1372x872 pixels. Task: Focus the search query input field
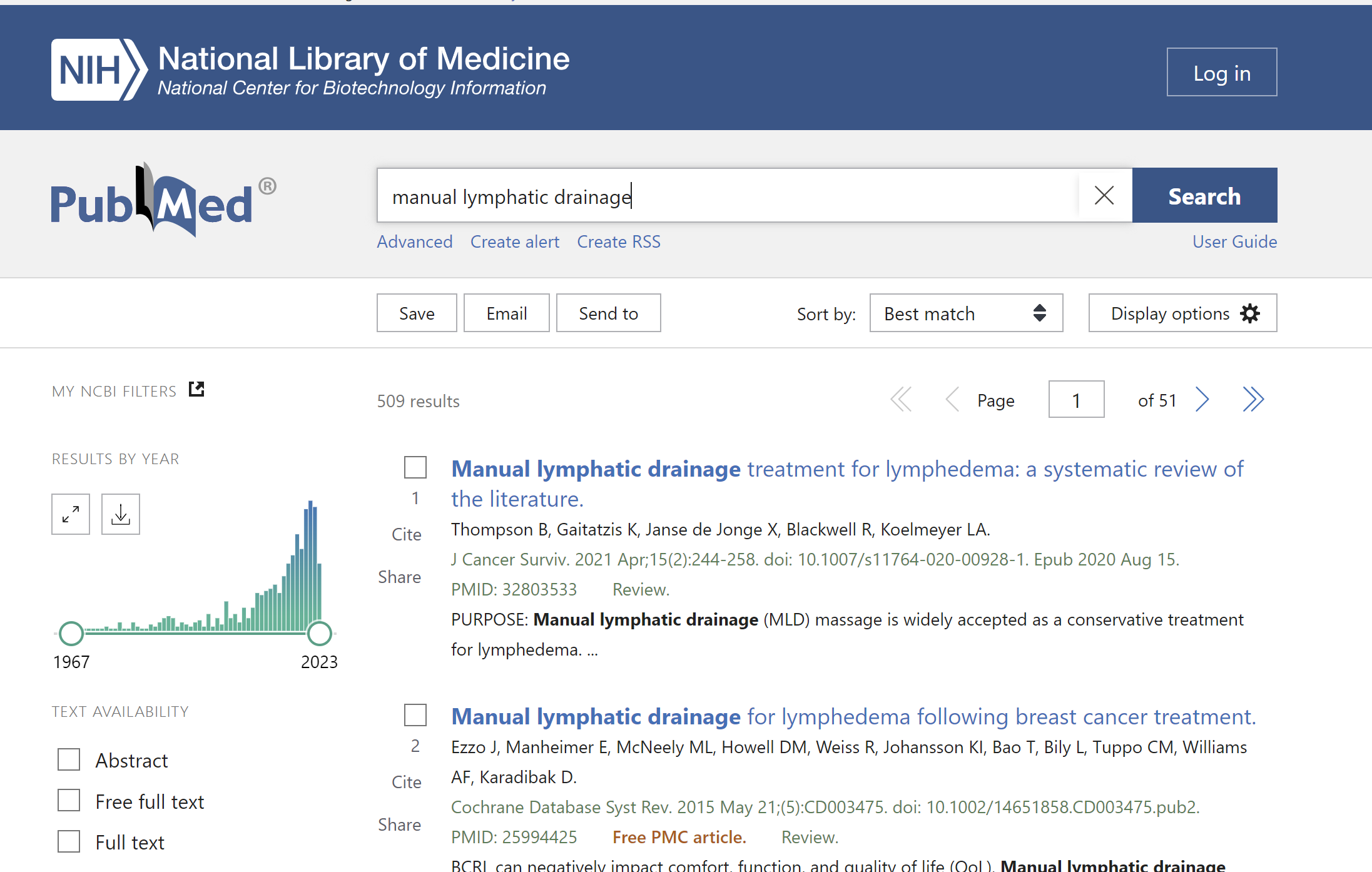pos(729,195)
